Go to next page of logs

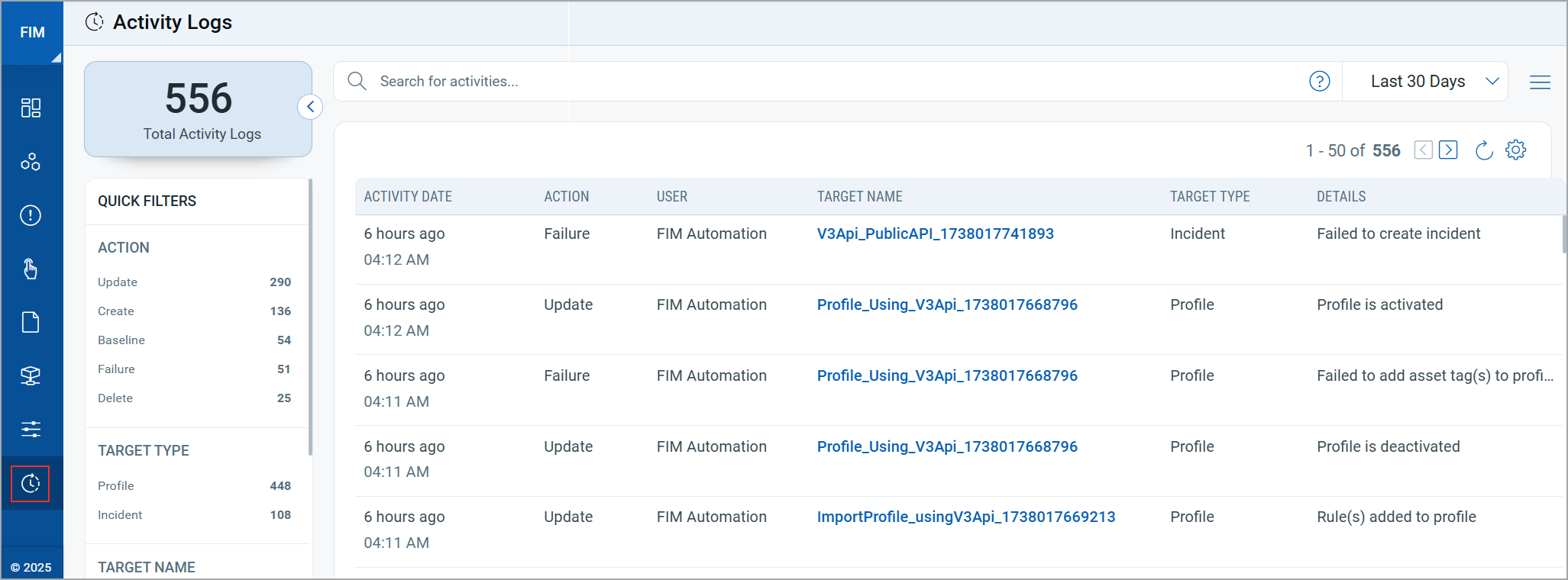1448,150
